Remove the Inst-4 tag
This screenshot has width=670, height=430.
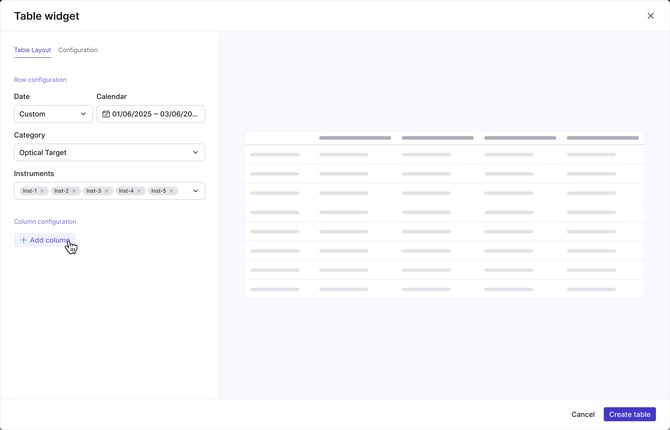point(139,191)
